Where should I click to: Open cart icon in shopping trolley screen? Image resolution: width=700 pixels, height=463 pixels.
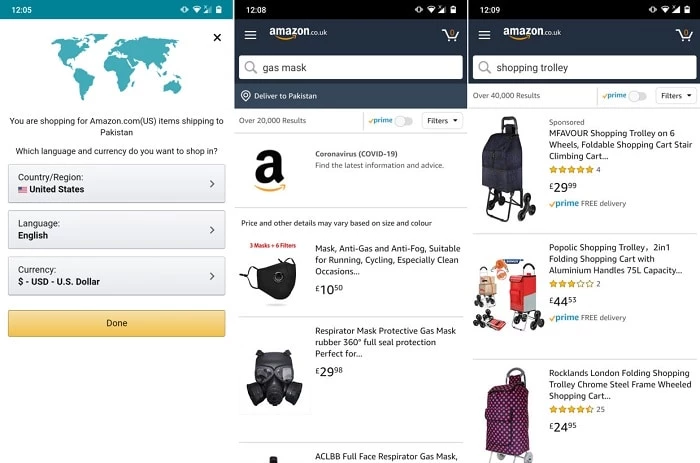point(684,35)
